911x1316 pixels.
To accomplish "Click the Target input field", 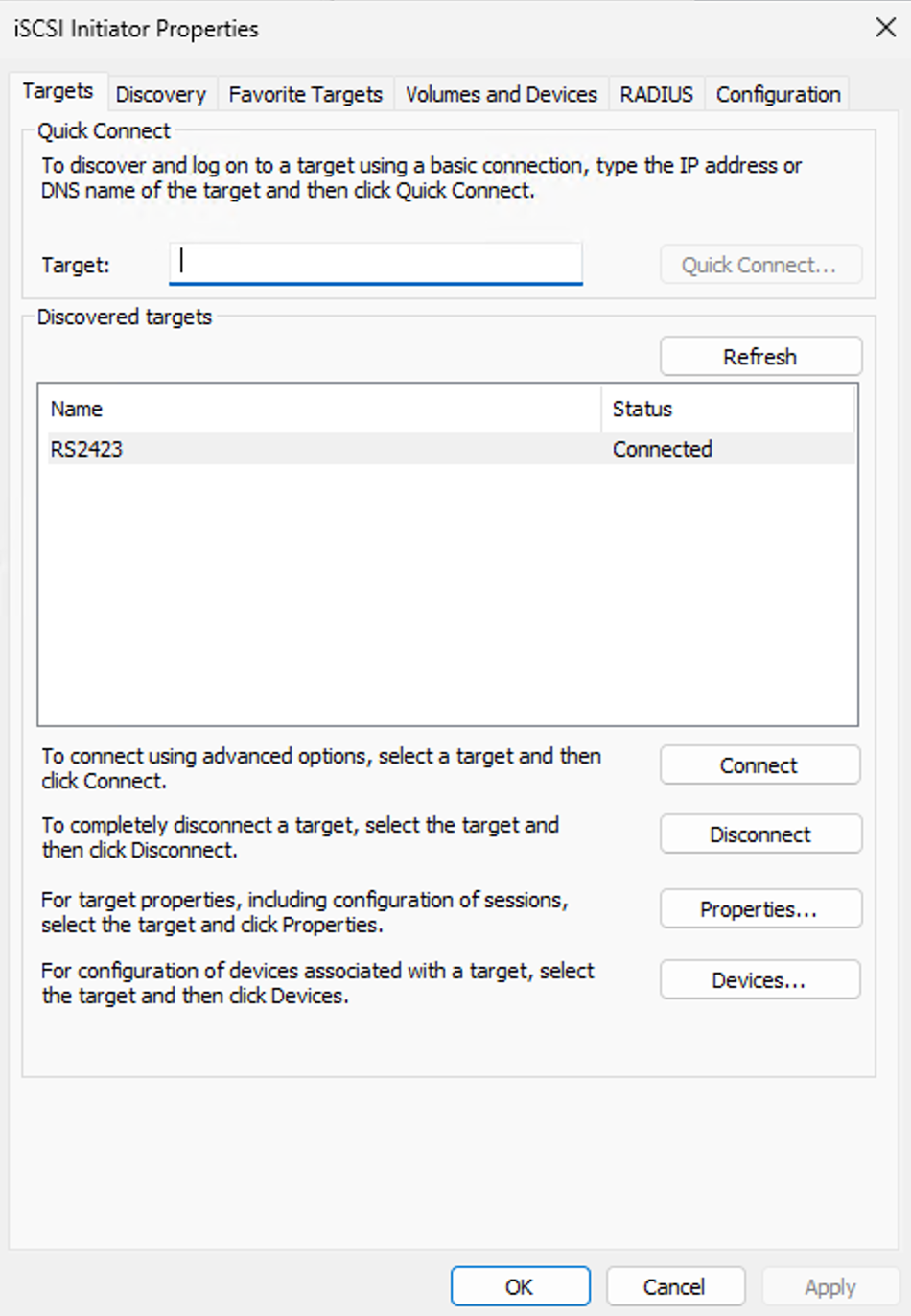I will click(x=376, y=264).
